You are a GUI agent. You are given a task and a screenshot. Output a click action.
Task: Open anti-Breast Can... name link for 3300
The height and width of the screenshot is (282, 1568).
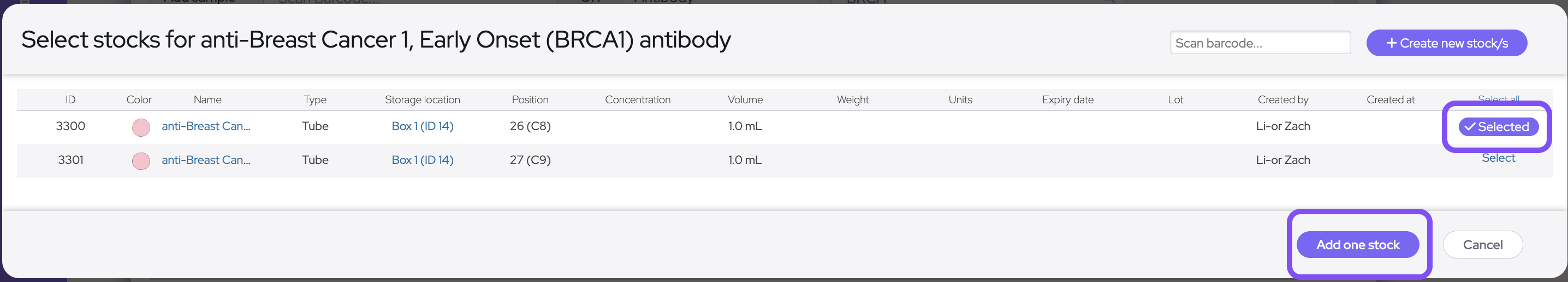coord(206,126)
